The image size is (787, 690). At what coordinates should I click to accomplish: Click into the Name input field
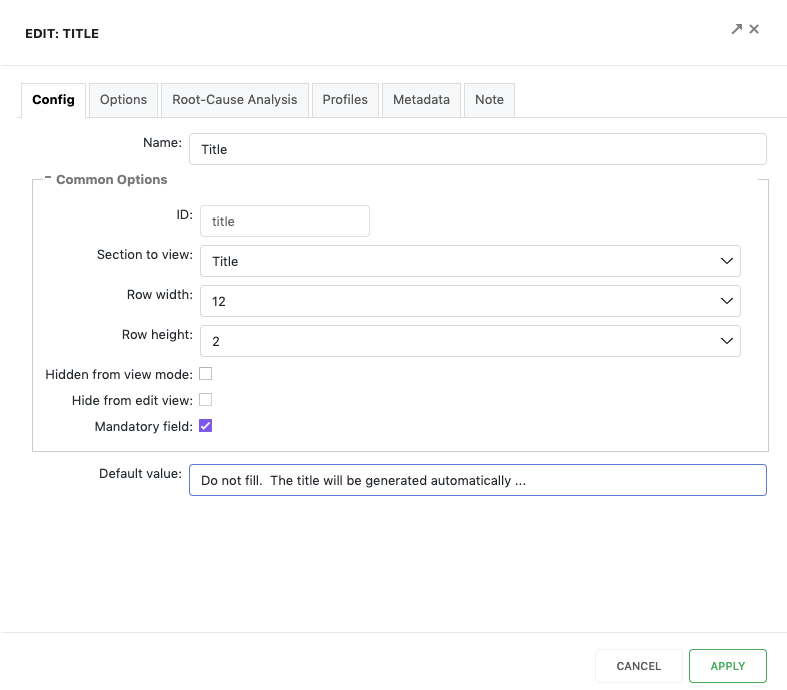(x=478, y=149)
